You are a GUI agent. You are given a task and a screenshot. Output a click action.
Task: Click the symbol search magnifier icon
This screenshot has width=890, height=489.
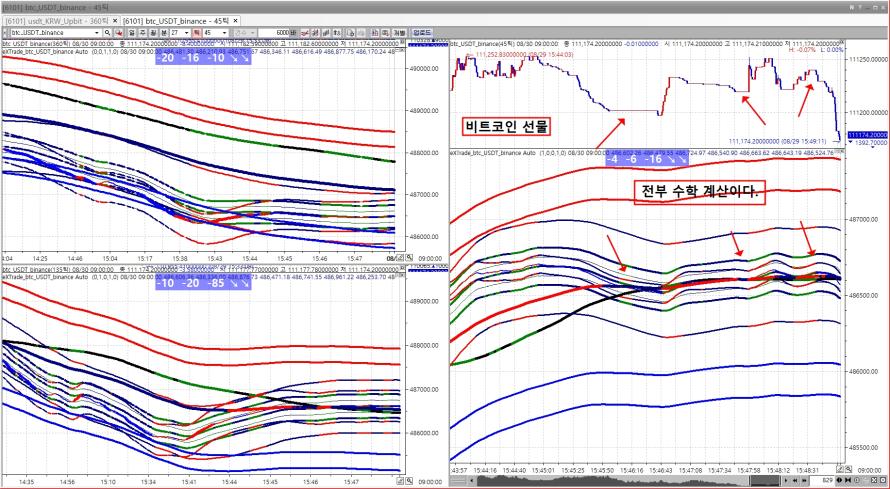107,32
